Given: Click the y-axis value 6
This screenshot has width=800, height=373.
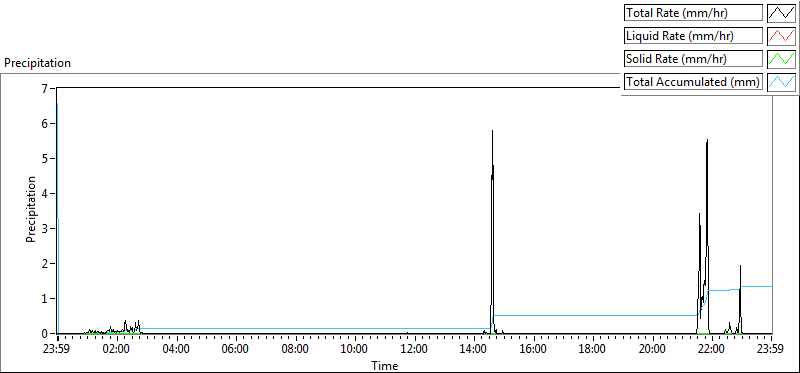Looking at the screenshot, I should click(x=44, y=123).
